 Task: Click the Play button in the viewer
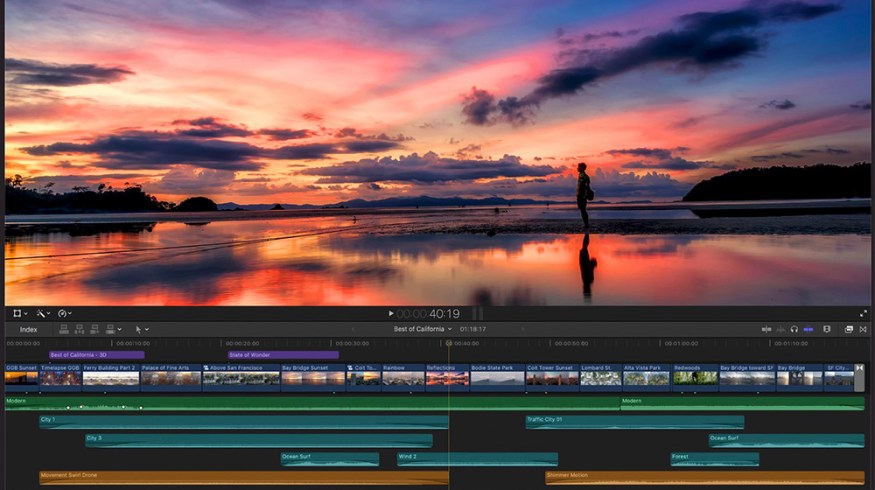coord(391,313)
